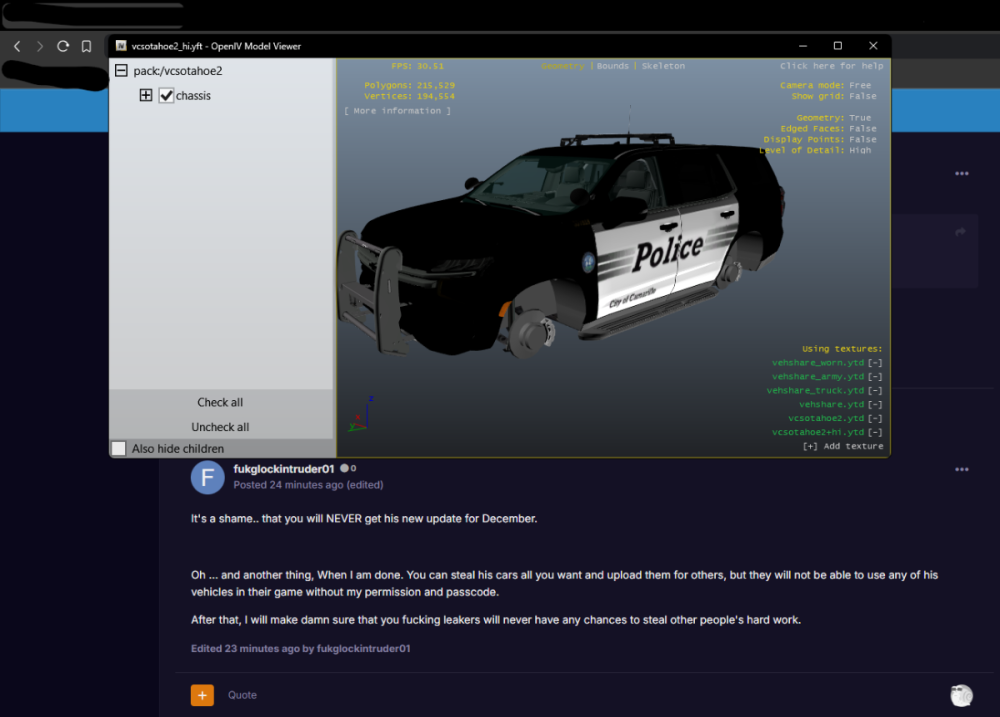Click the browser refresh icon
This screenshot has width=1000, height=717.
[62, 45]
